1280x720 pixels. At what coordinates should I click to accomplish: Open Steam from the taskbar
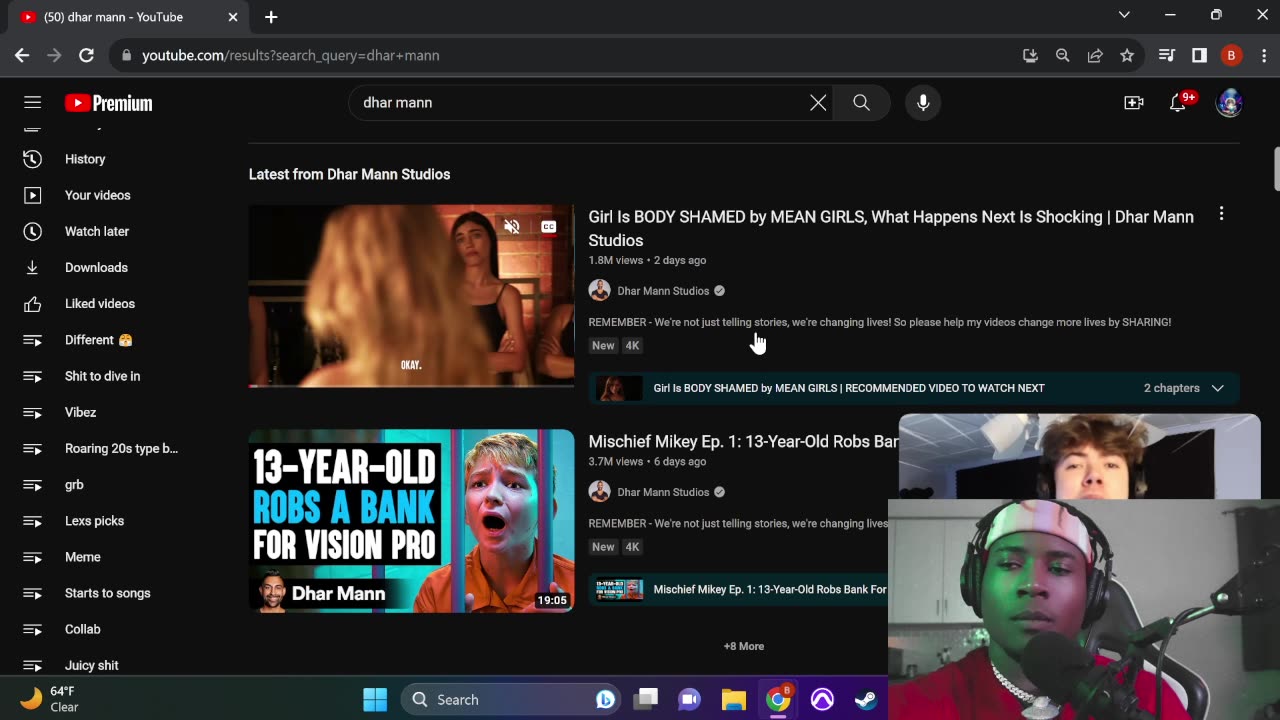click(x=866, y=699)
